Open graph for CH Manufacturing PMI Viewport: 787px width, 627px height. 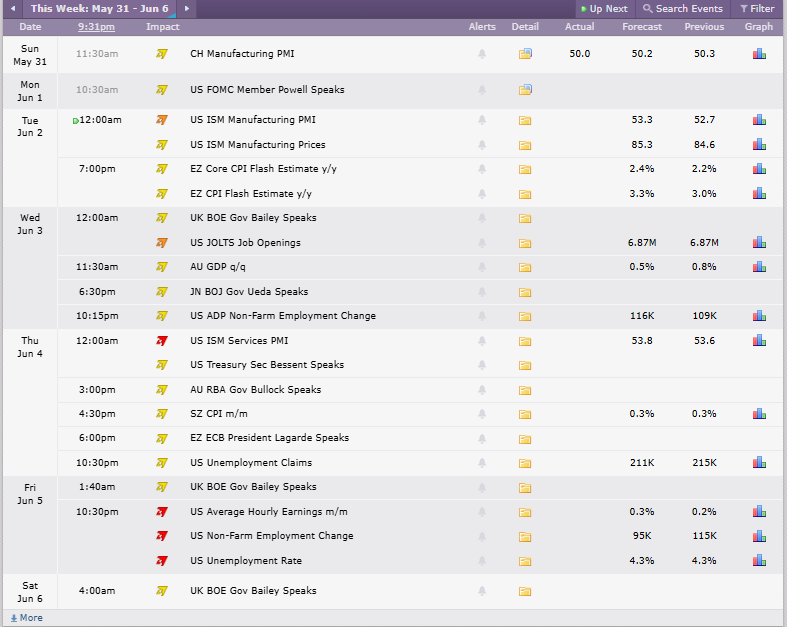759,53
